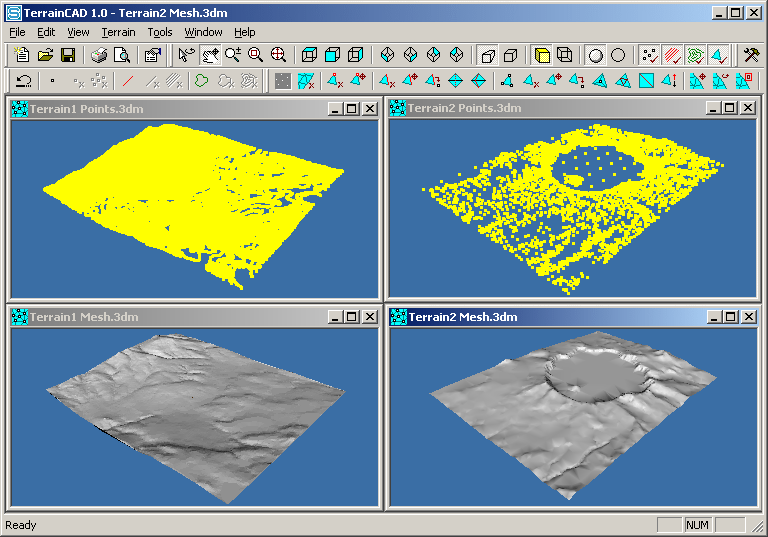The height and width of the screenshot is (537, 768).
Task: Maximize the Terrain2 Points.3dm child window
Action: pyautogui.click(x=730, y=108)
